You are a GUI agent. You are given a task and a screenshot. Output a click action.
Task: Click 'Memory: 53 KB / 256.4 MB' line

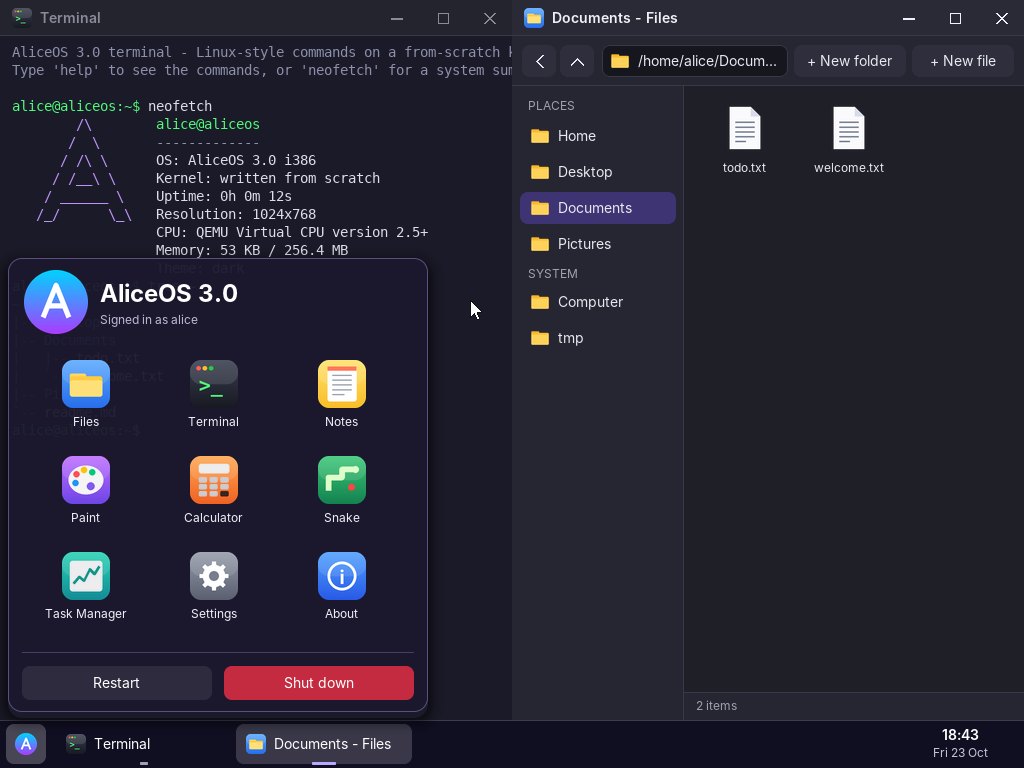252,250
